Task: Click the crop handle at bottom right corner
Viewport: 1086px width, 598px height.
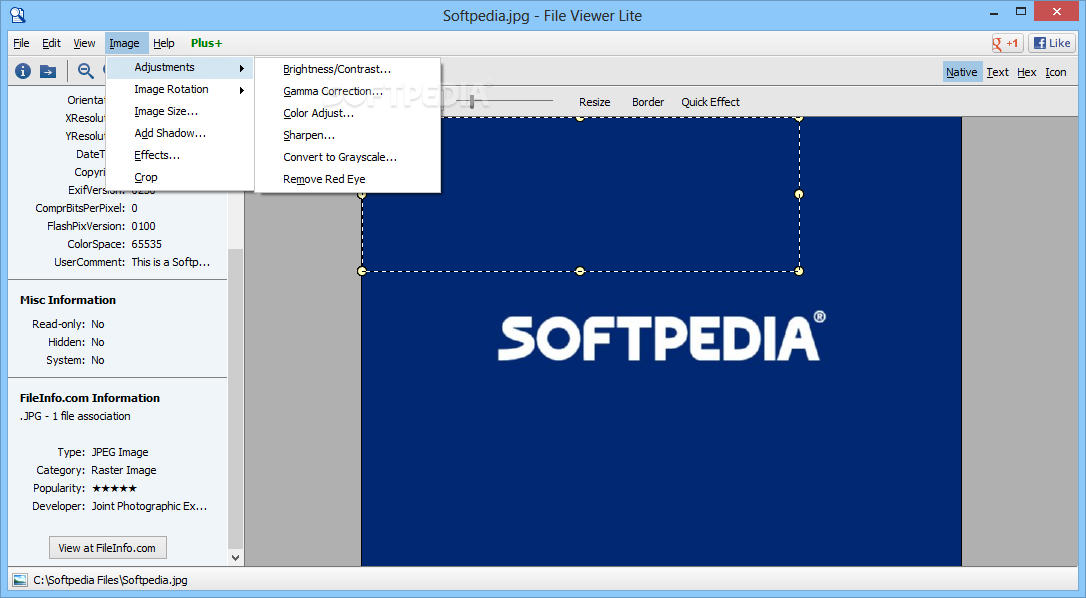Action: coord(799,271)
